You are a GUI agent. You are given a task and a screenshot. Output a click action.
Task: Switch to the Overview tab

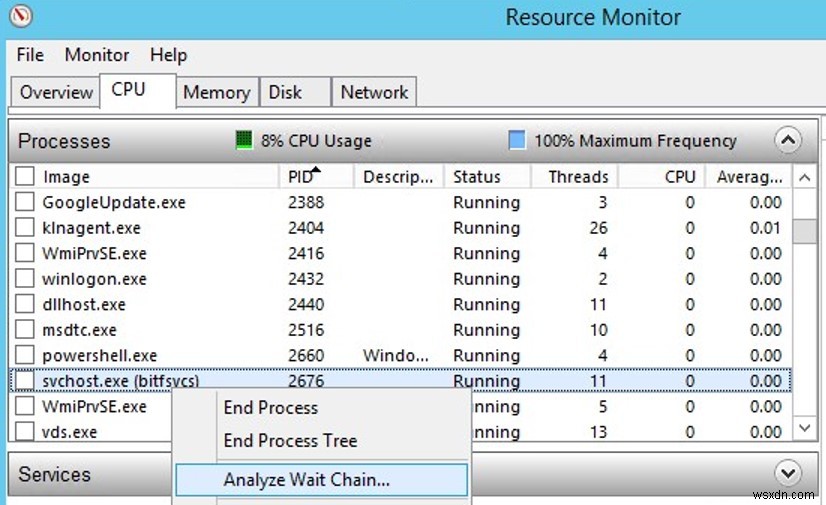(x=56, y=92)
